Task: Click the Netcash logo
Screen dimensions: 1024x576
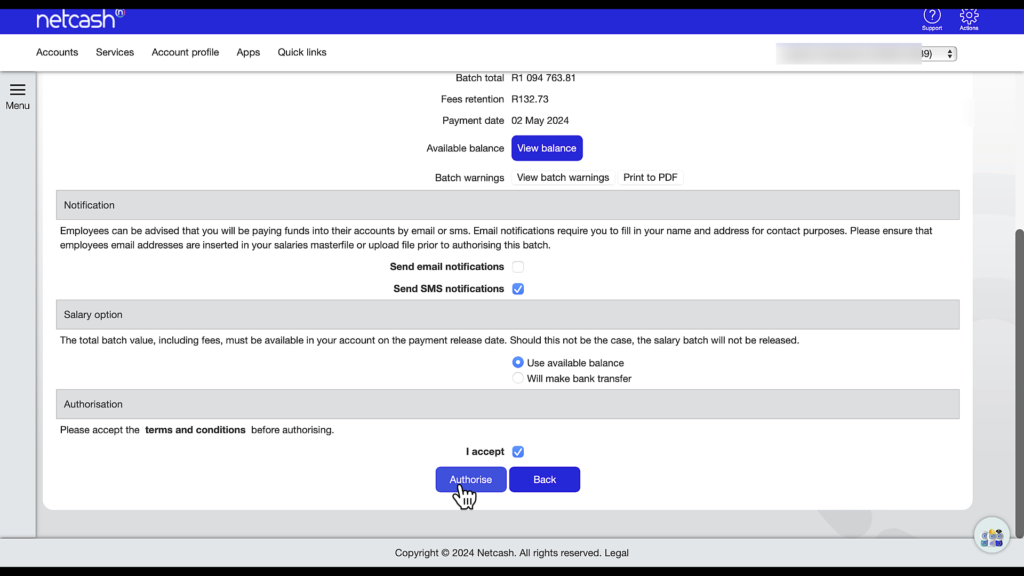Action: pyautogui.click(x=80, y=19)
